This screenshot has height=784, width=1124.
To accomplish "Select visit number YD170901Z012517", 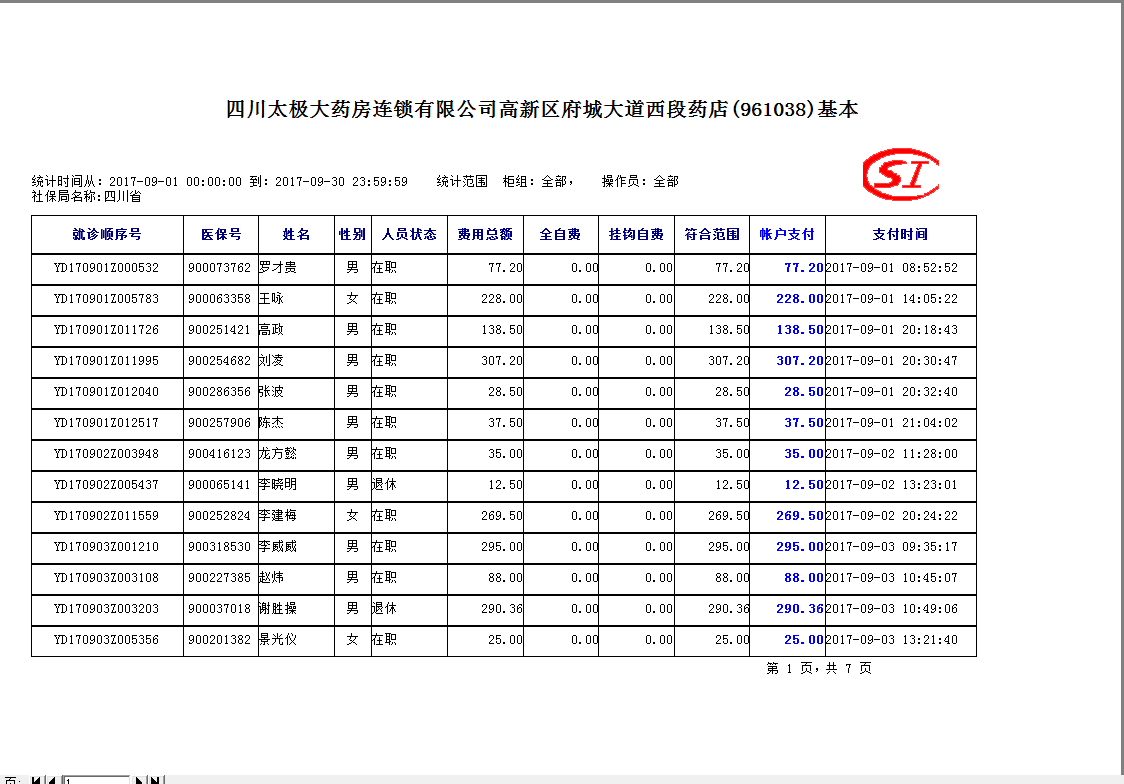I will coord(106,423).
